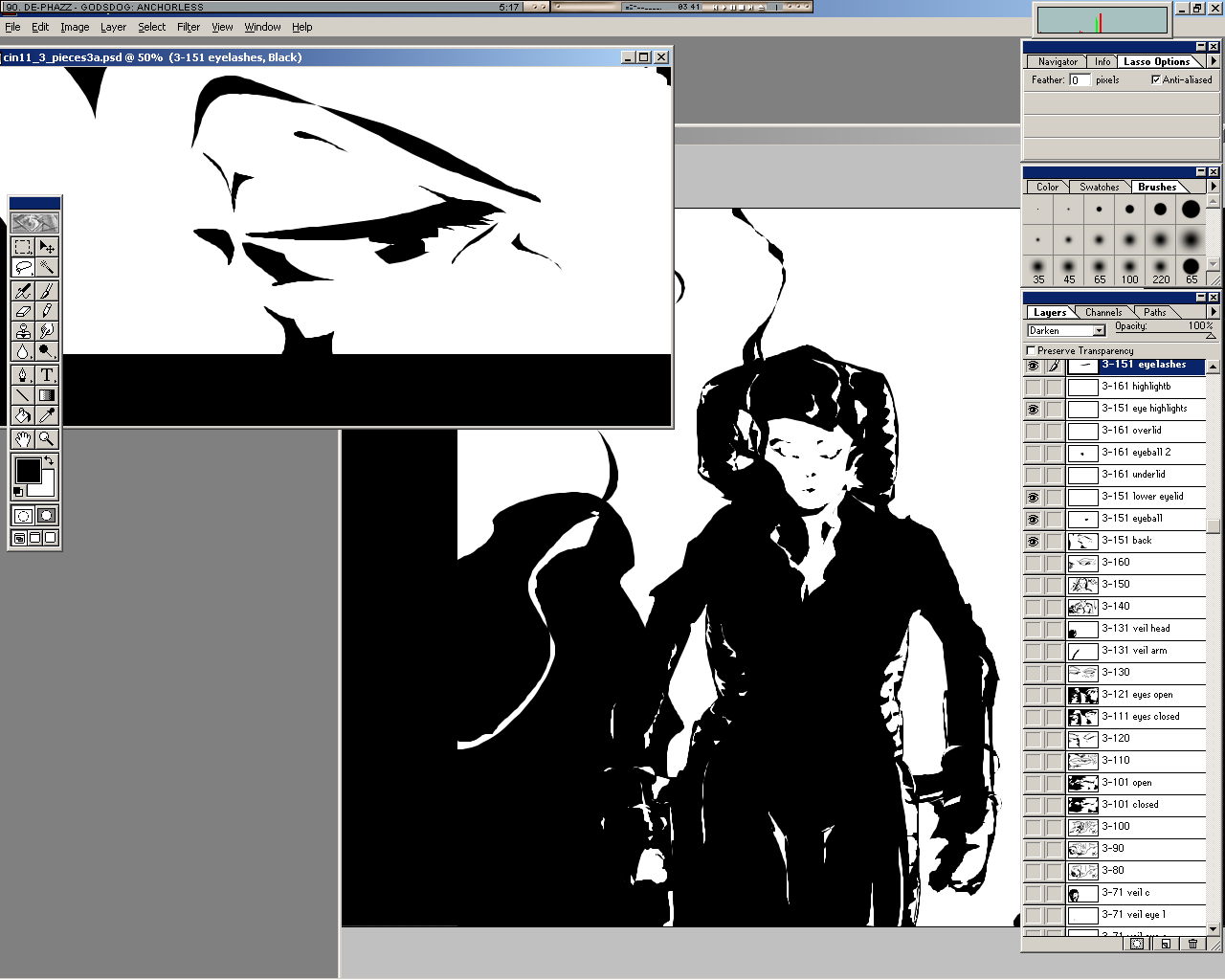This screenshot has height=980, width=1225.
Task: Select the Rubber Stamp tool
Action: pyautogui.click(x=24, y=331)
